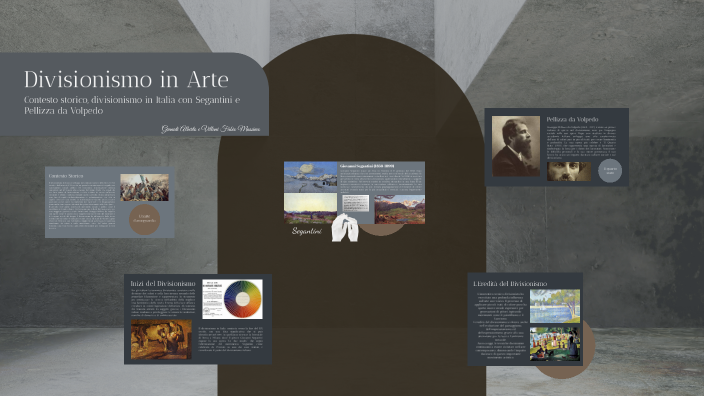Viewport: 704px width, 396px height.
Task: Click the small document image in Segantini panel
Action: point(356,203)
